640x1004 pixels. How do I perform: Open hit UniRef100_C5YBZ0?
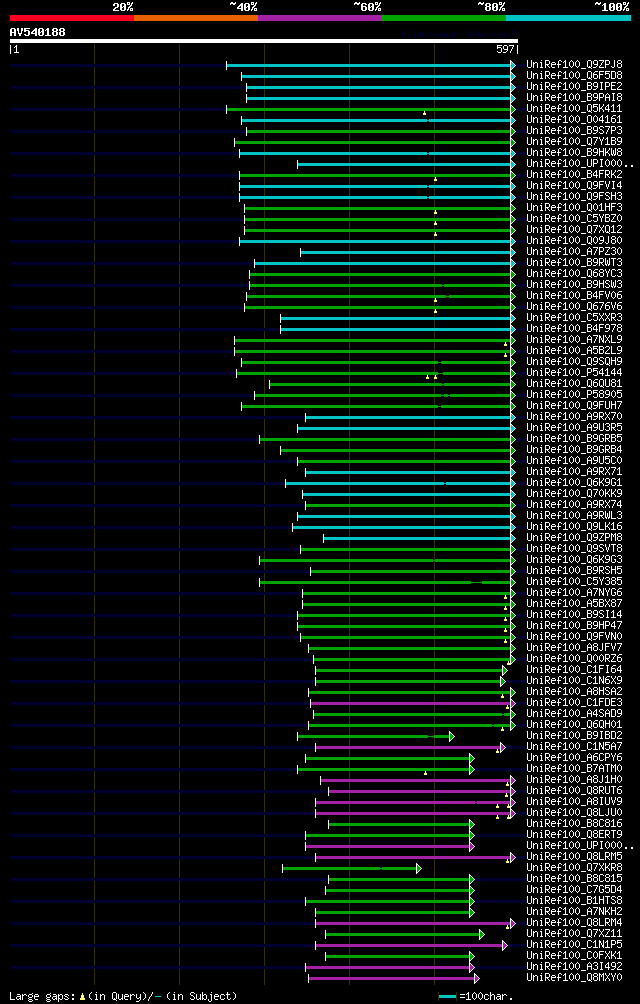(574, 218)
